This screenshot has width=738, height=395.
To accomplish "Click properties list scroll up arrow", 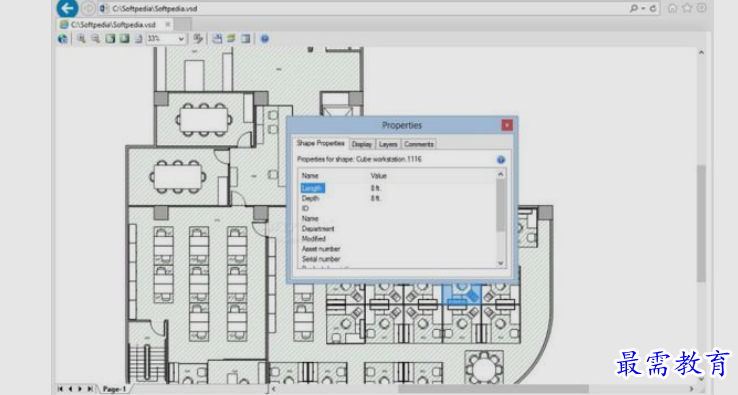I will (x=501, y=175).
